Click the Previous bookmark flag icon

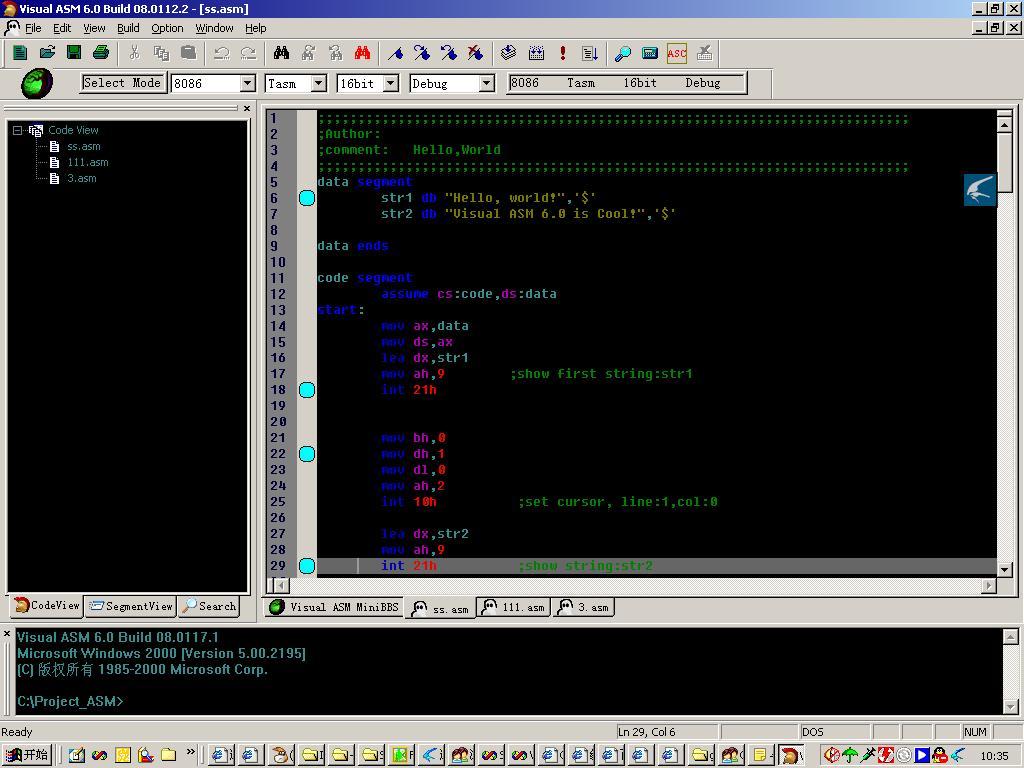449,53
